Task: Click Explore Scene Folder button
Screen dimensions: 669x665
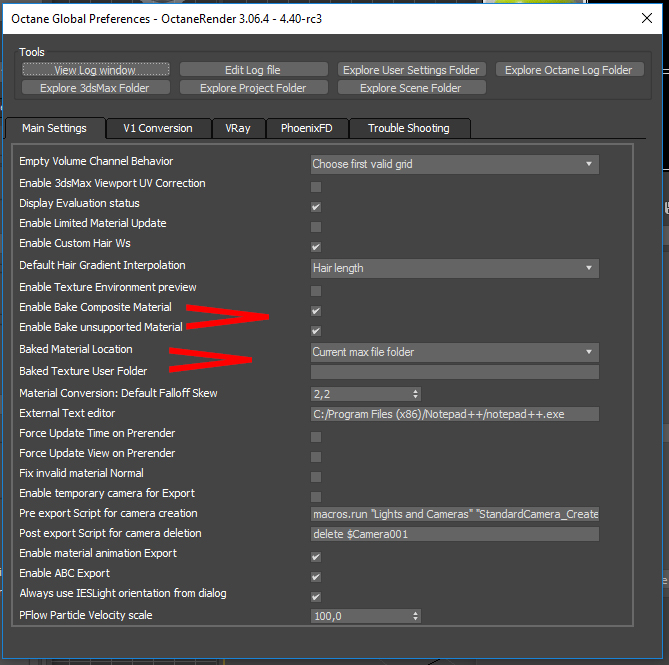Action: pyautogui.click(x=411, y=87)
